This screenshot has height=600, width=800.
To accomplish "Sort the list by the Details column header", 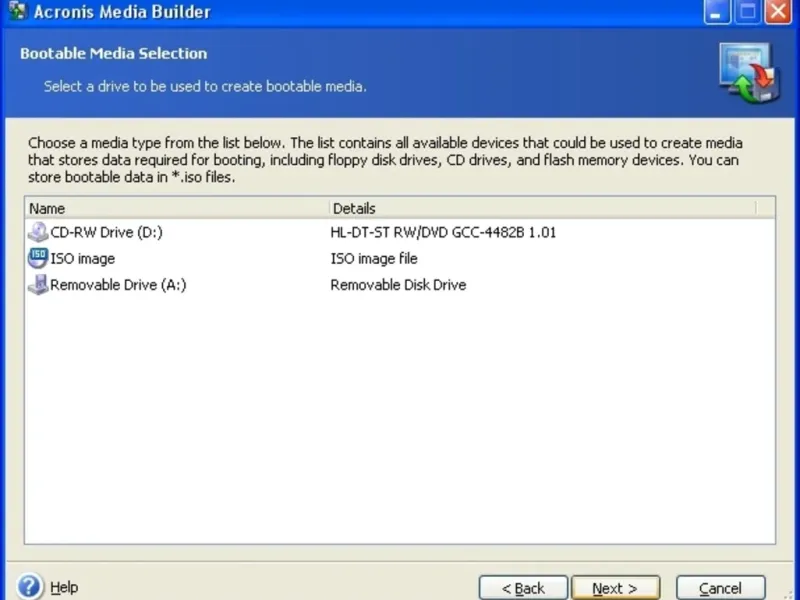I will click(x=542, y=208).
